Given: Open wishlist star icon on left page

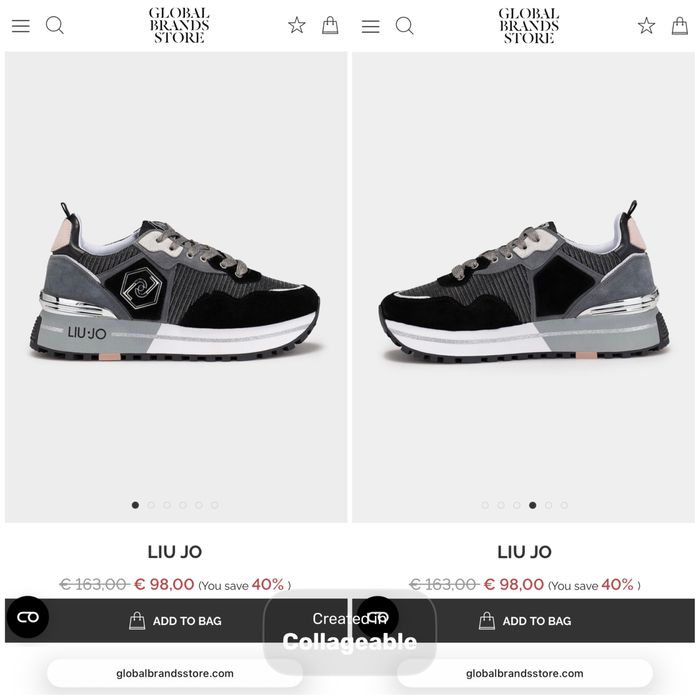Looking at the screenshot, I should coord(296,25).
